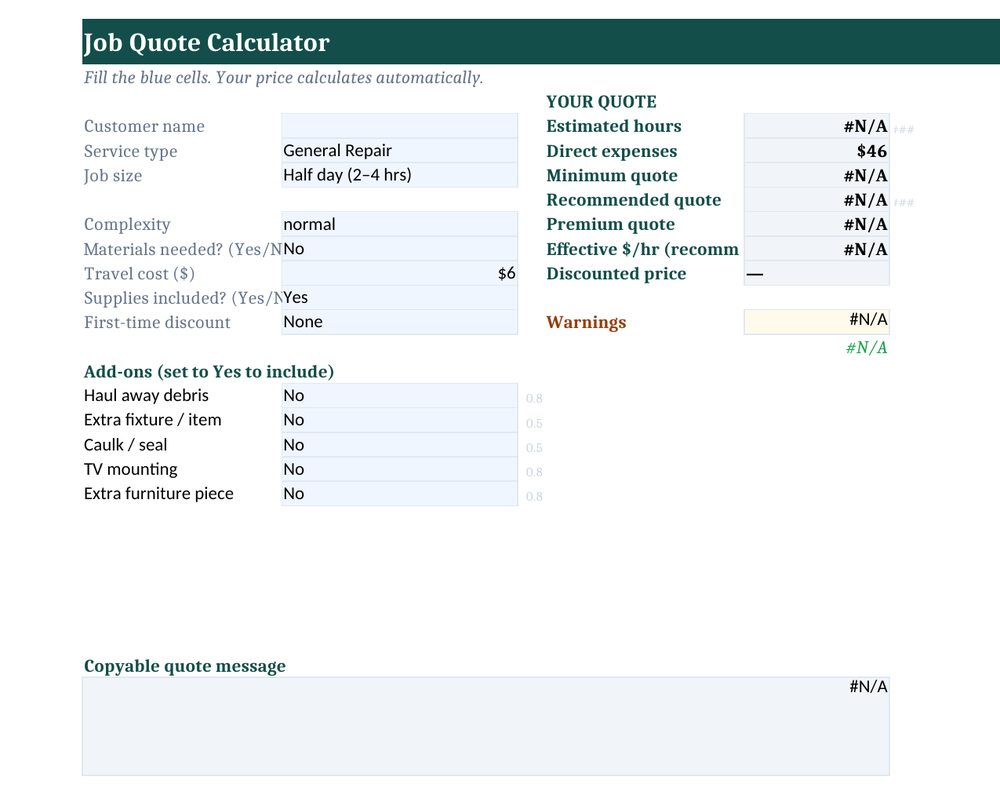
Task: Toggle the Haul away debris add-on cell
Action: [399, 395]
